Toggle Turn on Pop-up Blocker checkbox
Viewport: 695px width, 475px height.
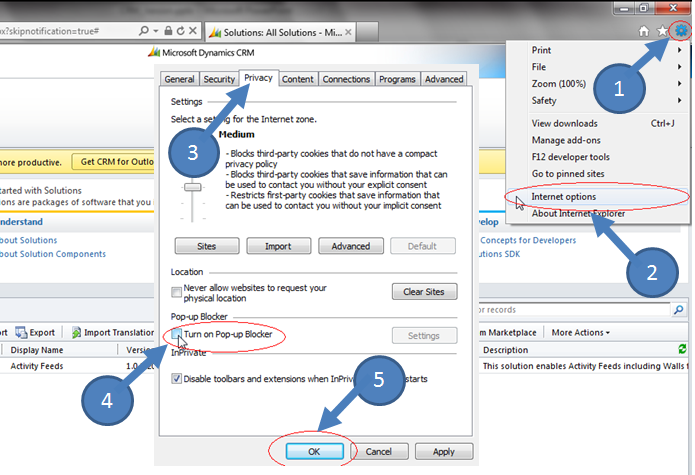(x=176, y=334)
